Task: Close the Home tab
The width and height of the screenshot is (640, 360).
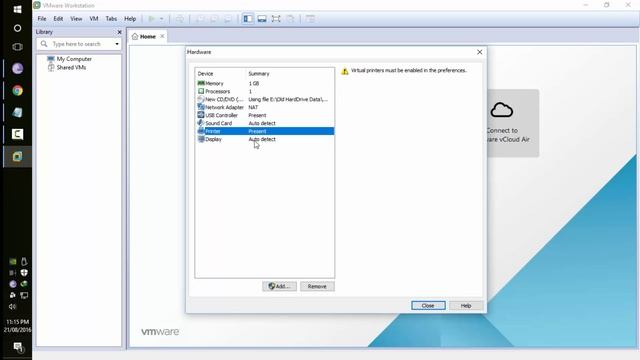Action: pyautogui.click(x=162, y=36)
